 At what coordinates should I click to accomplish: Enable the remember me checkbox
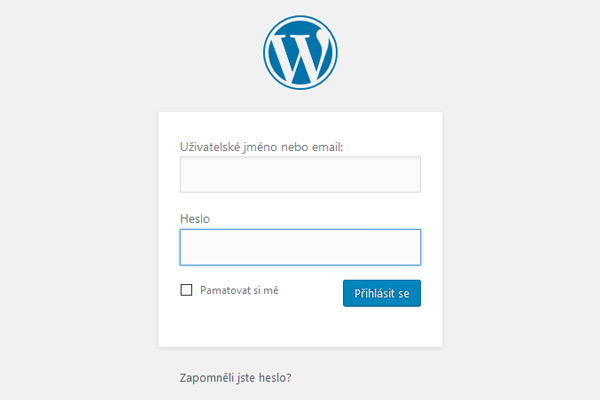click(x=186, y=291)
